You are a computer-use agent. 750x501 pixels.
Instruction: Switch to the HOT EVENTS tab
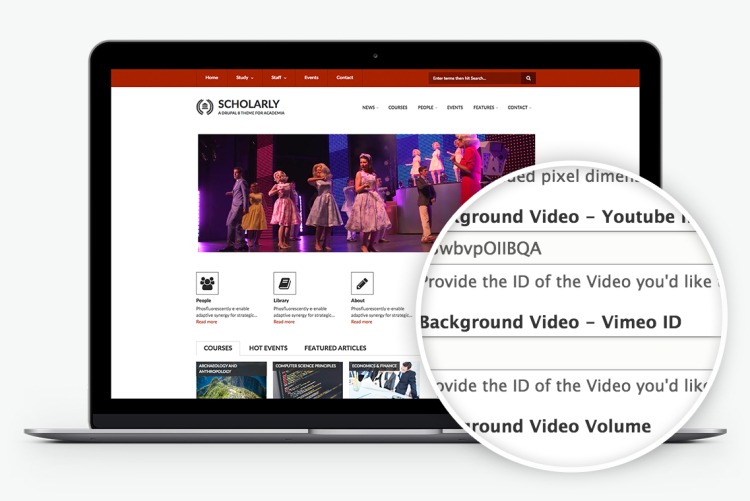point(268,348)
